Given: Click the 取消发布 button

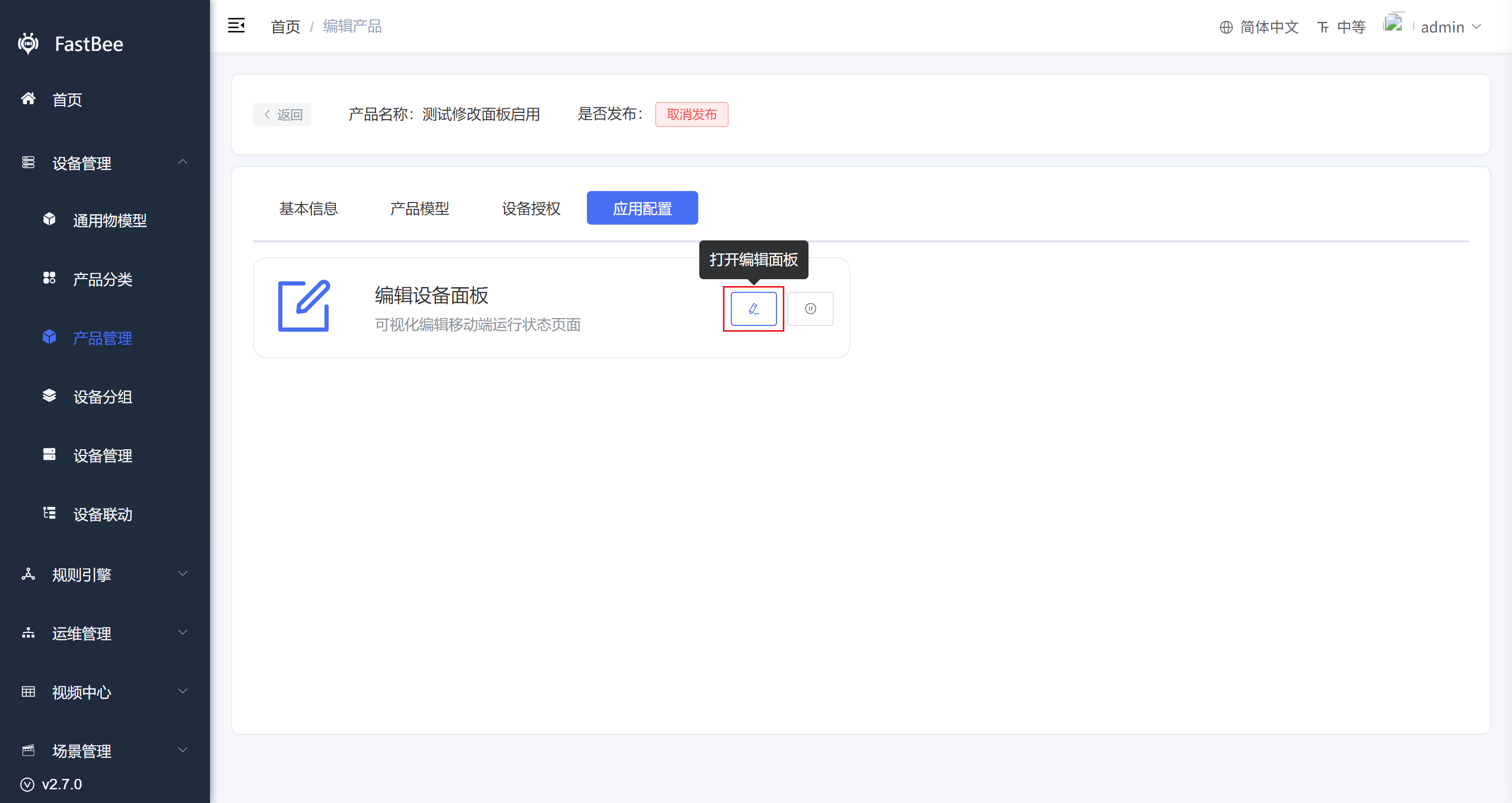Looking at the screenshot, I should [691, 114].
